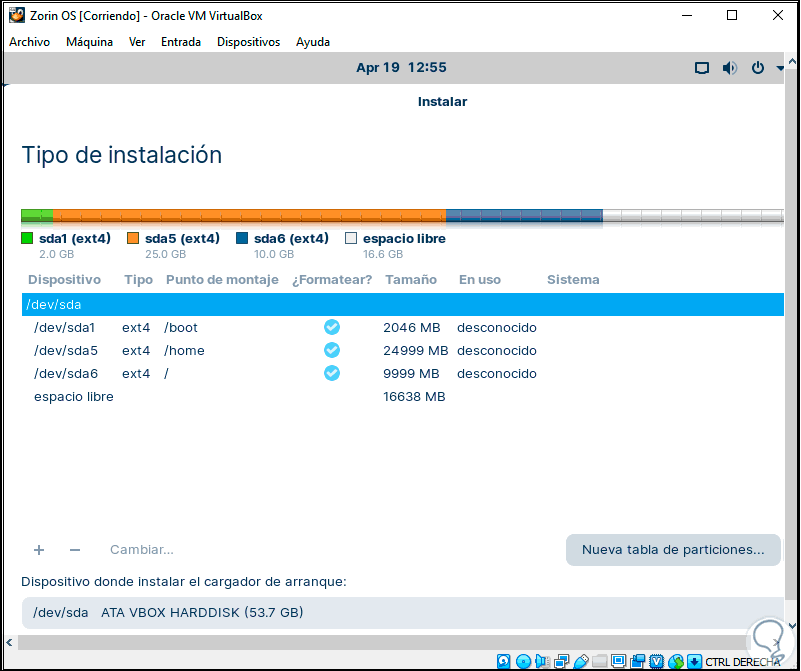Click the horizontal scrollbar at the bottom
Viewport: 801px width, 671px height.
click(x=382, y=642)
